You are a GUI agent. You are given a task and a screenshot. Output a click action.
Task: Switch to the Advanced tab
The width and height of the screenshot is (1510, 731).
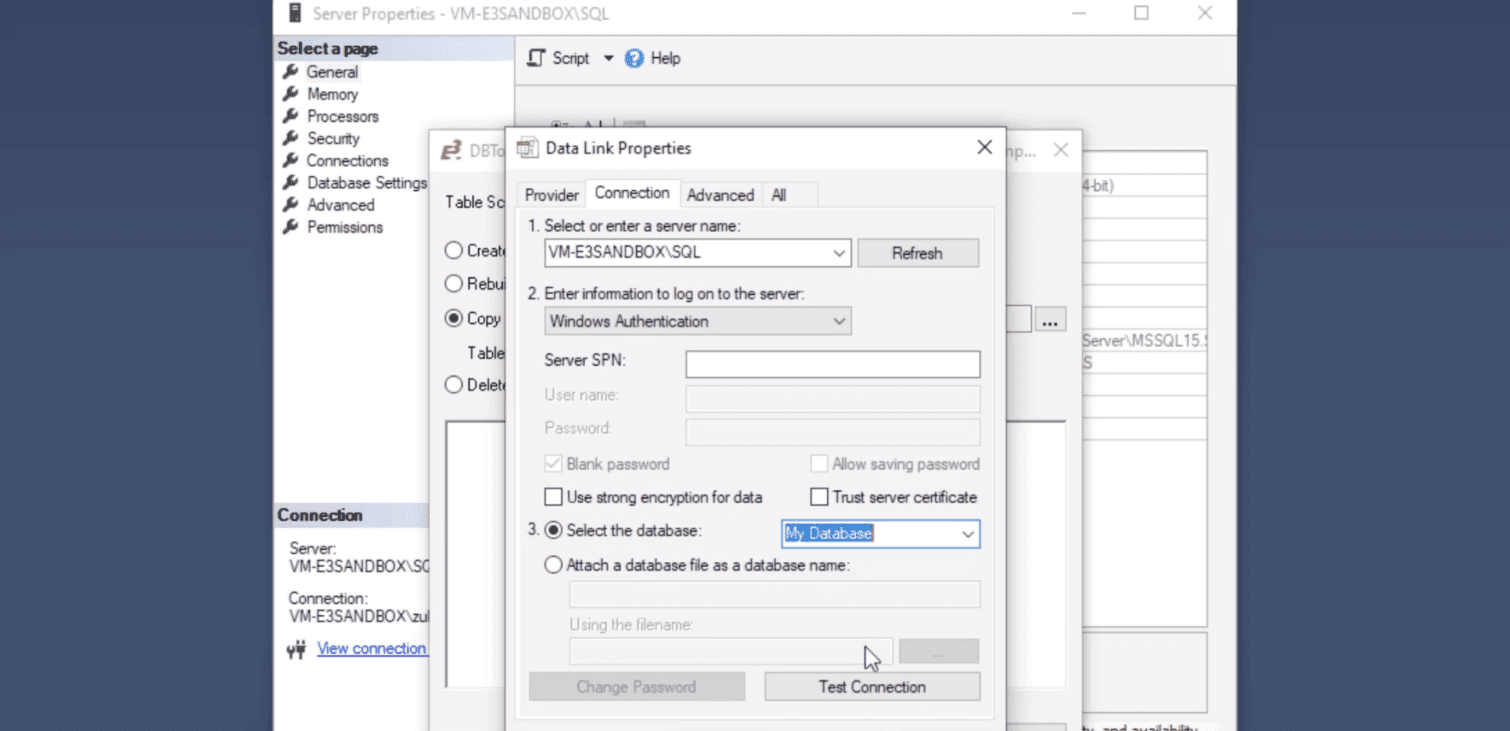point(720,195)
